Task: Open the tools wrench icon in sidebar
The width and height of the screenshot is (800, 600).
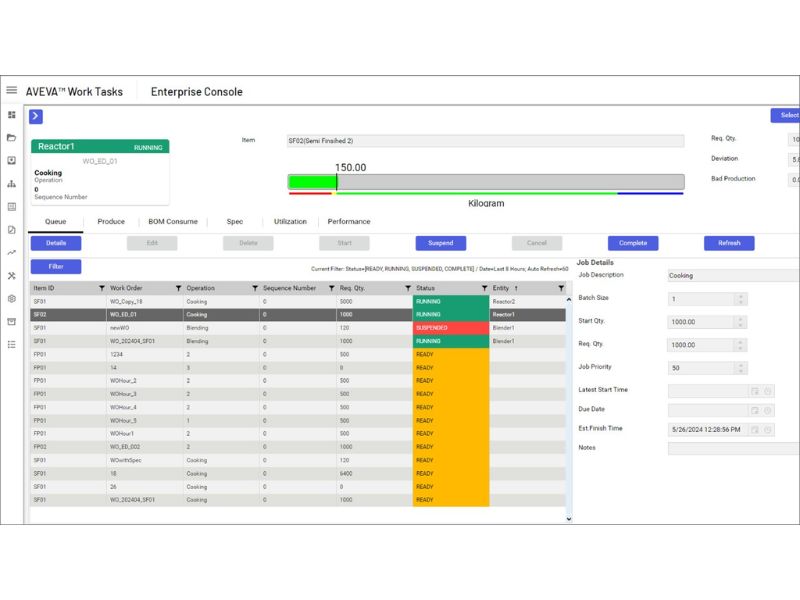Action: [x=11, y=276]
